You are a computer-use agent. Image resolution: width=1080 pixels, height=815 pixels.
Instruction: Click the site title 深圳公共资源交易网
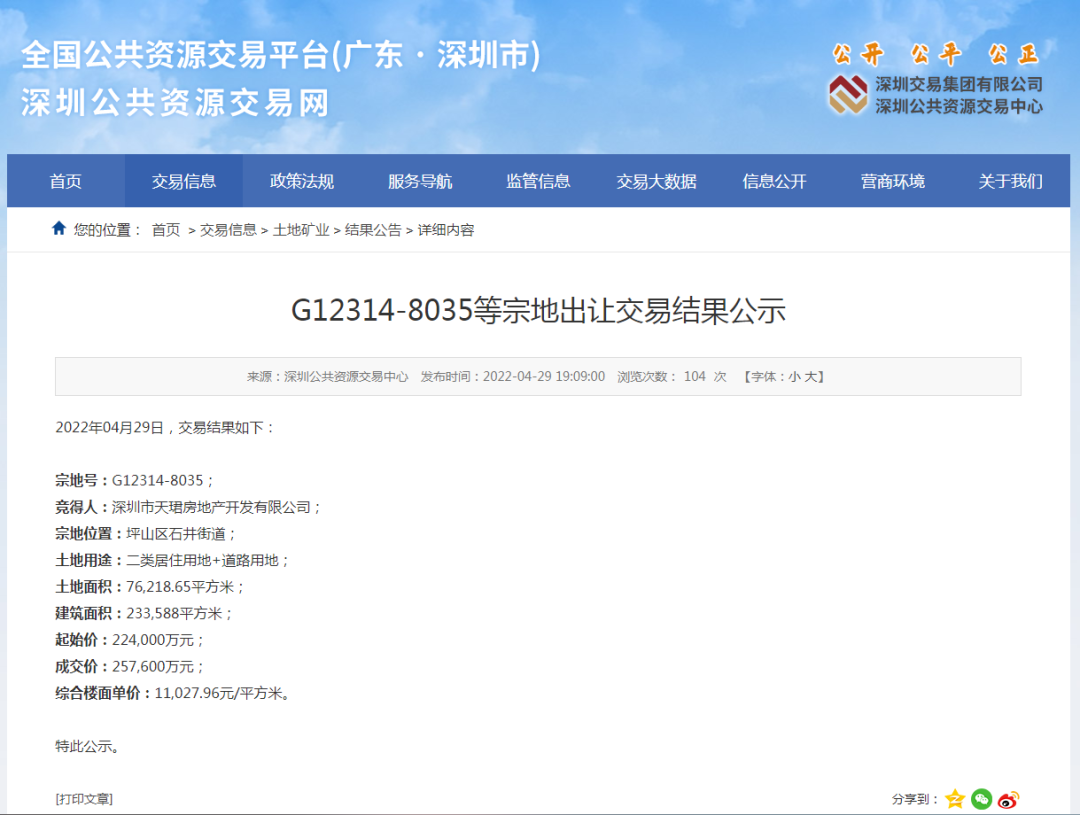[x=175, y=103]
